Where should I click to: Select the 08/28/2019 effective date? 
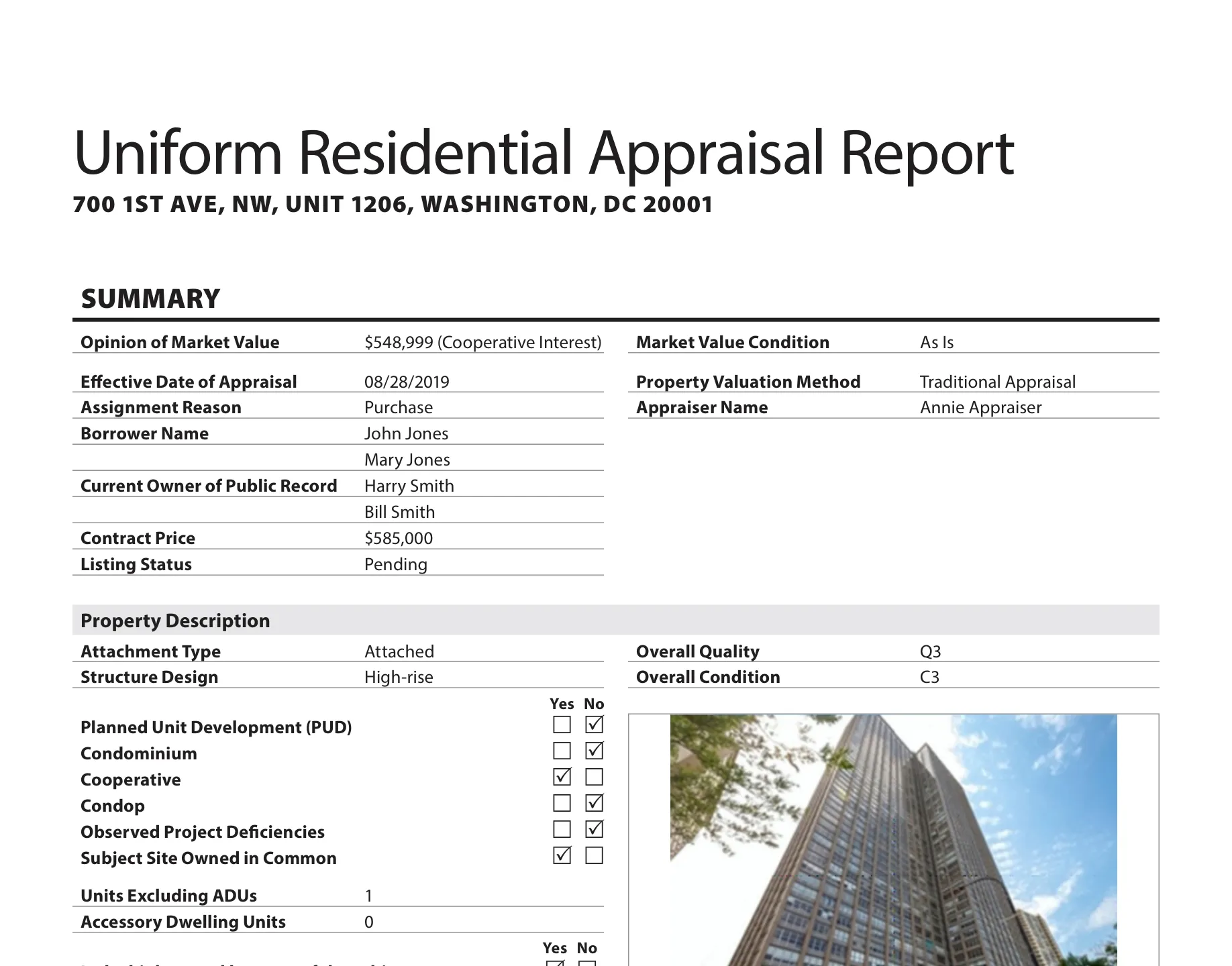[x=407, y=382]
